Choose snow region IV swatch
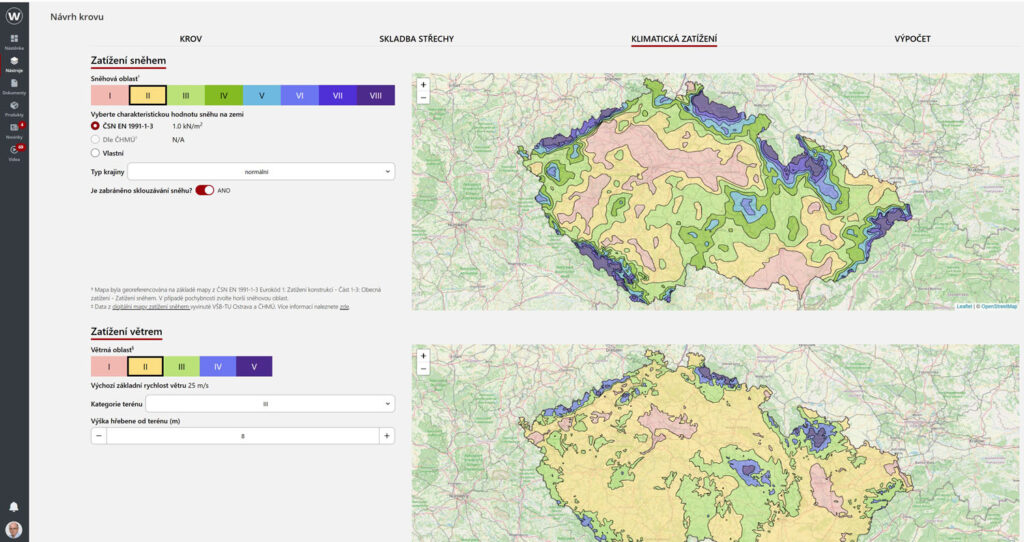Viewport: 1024px width, 542px height. (x=224, y=96)
